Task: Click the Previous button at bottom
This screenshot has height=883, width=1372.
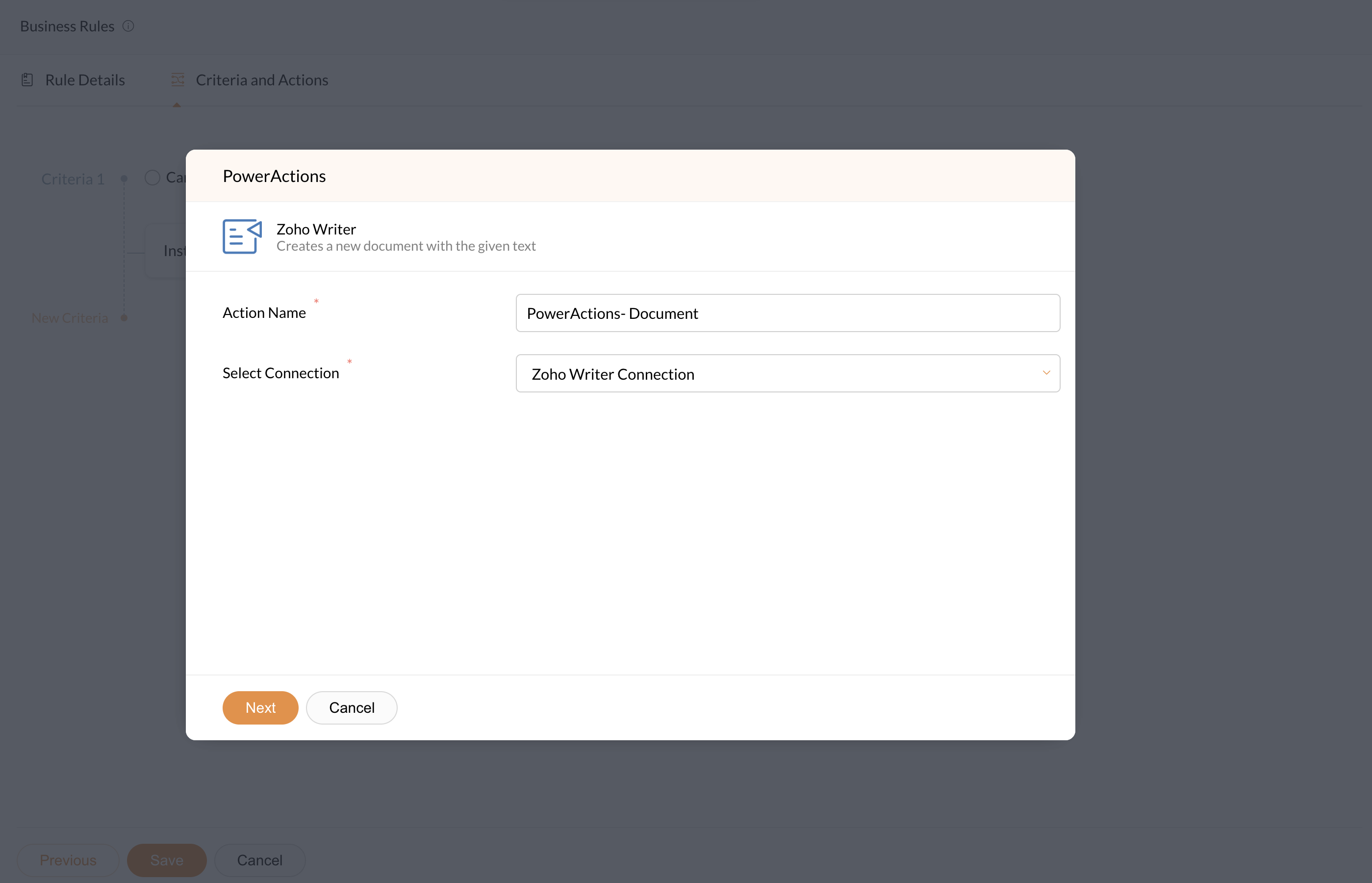Action: click(68, 860)
